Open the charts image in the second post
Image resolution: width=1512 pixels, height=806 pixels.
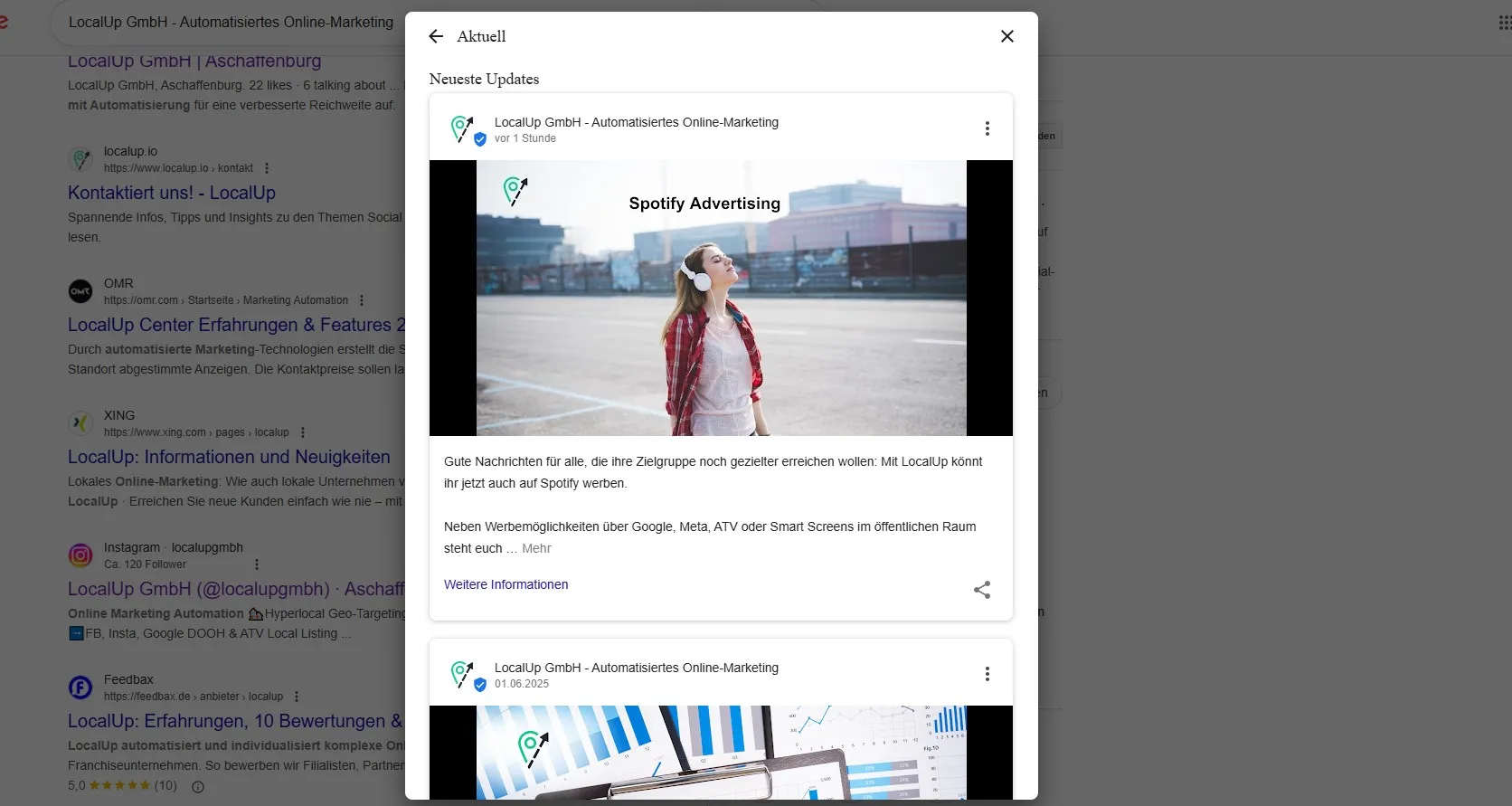721,753
